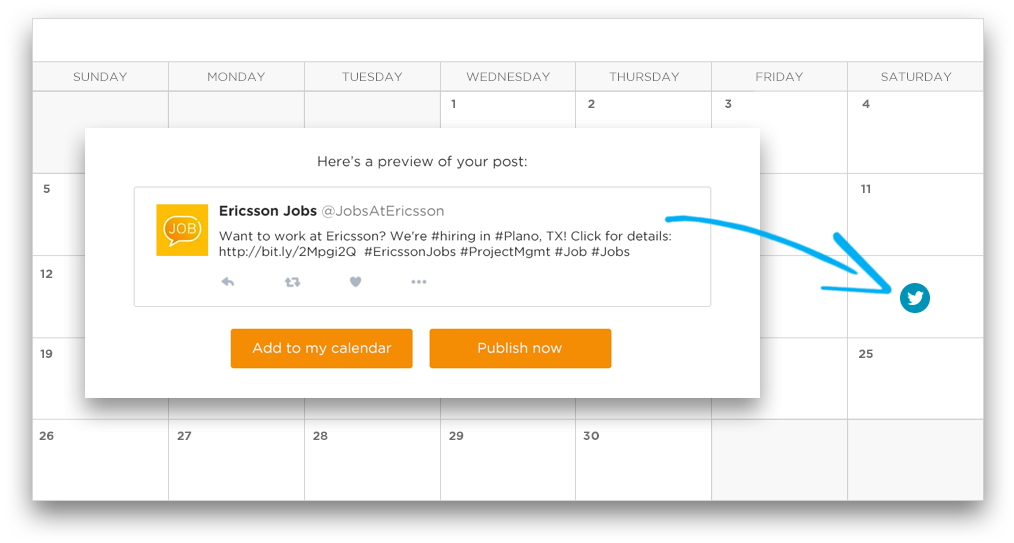Click the Twitter bird icon on calendar
1014x543 pixels.
[914, 298]
